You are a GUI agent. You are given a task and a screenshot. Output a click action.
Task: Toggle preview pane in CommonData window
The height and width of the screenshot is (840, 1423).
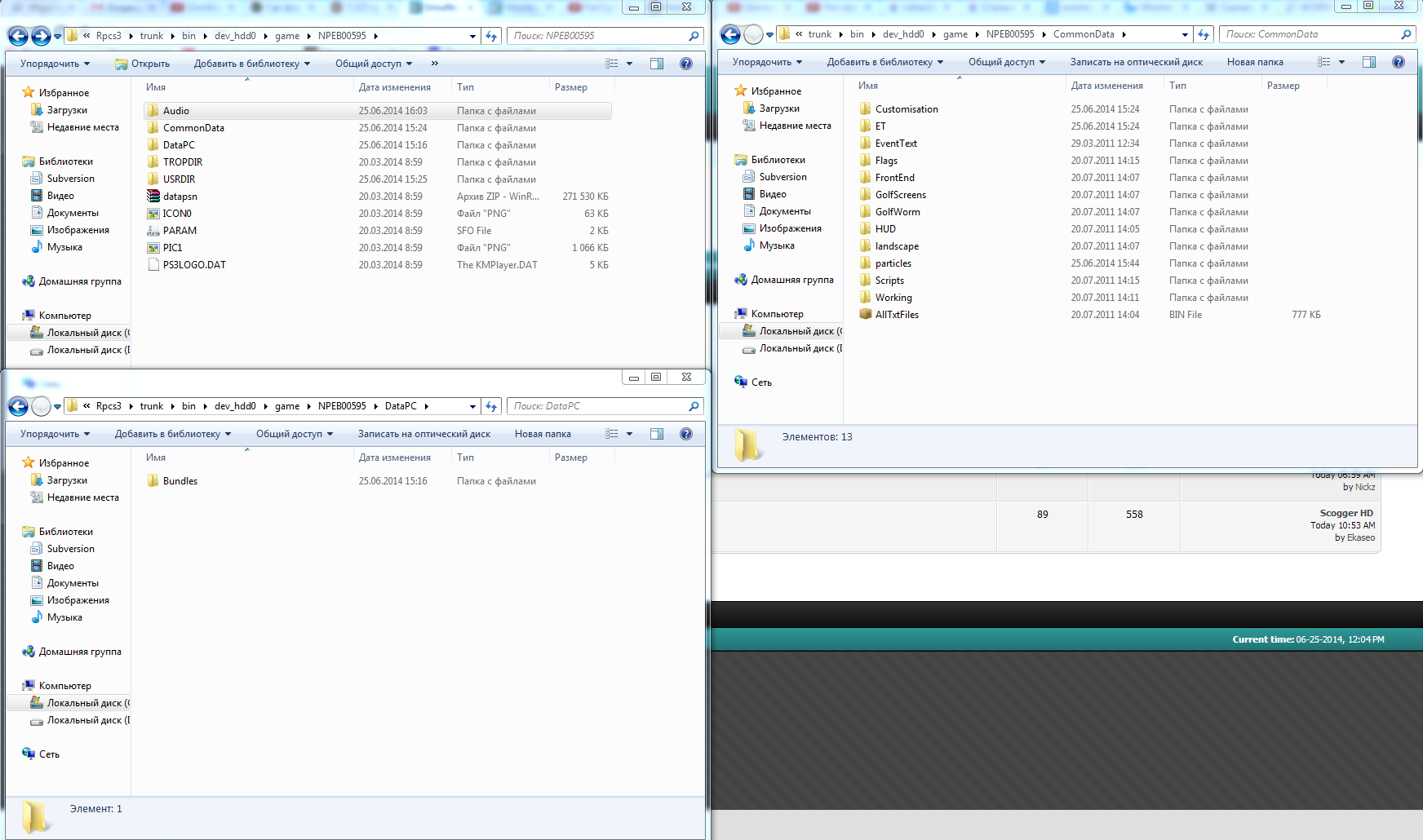point(1369,62)
